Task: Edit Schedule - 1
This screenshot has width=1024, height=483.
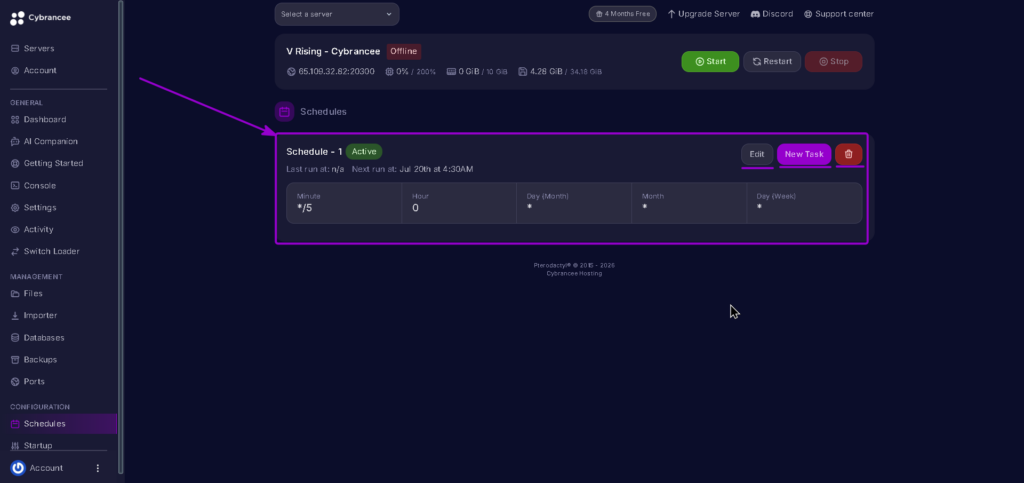Action: coord(757,154)
